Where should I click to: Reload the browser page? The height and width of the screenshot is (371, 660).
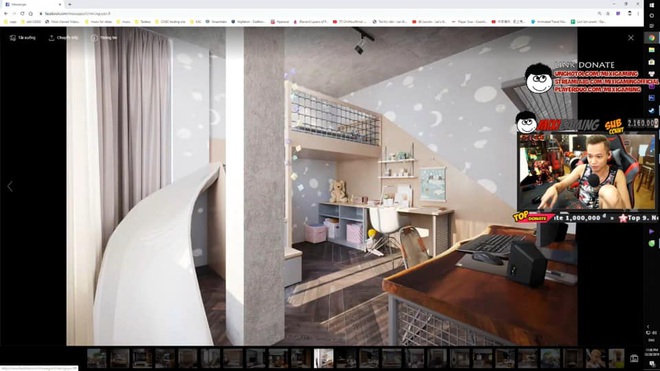(22, 13)
